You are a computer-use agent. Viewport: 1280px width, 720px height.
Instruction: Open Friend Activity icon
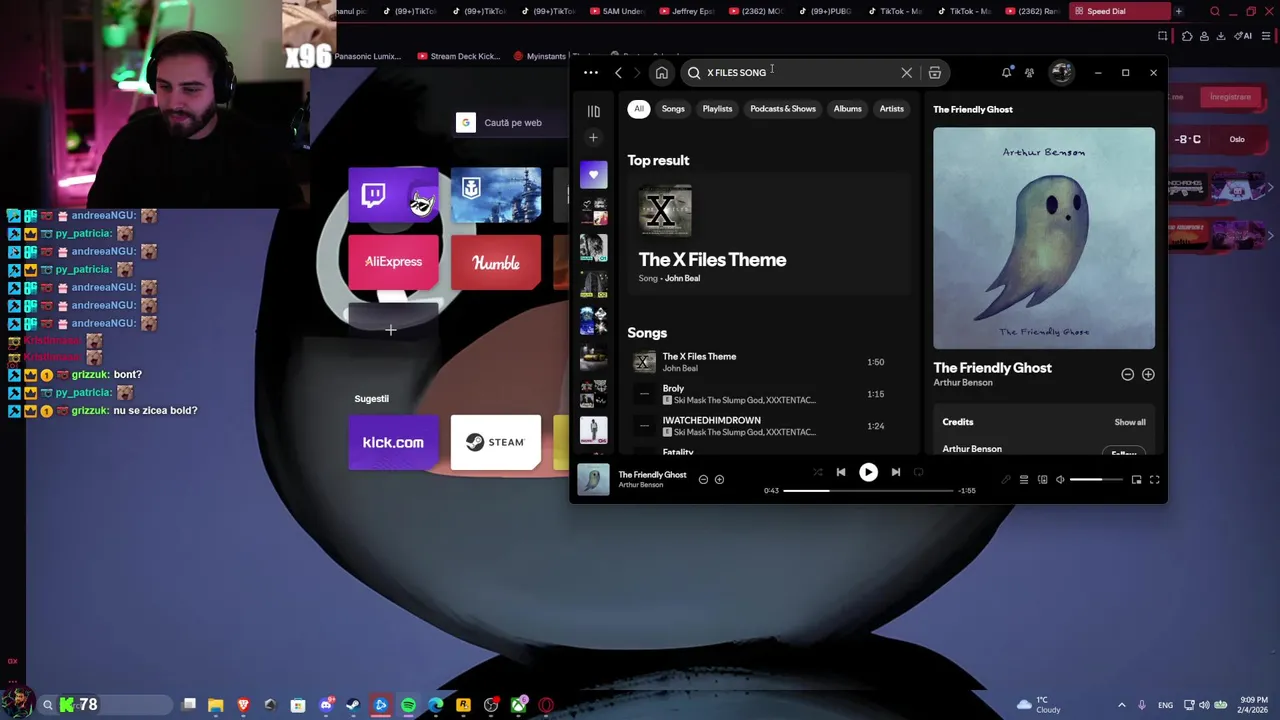(x=1029, y=72)
